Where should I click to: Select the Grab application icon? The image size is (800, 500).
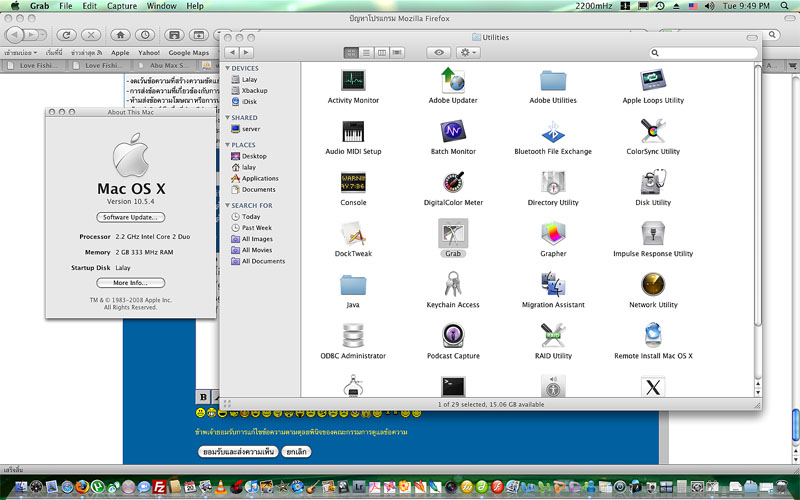(x=453, y=234)
